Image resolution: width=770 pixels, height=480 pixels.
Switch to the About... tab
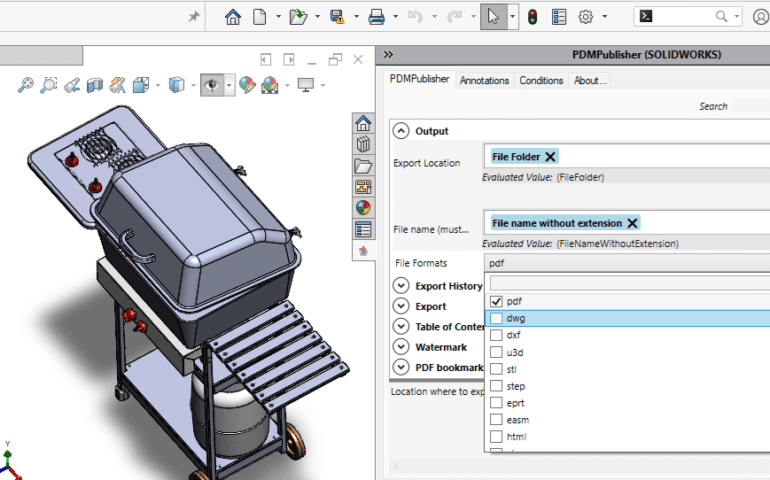590,81
